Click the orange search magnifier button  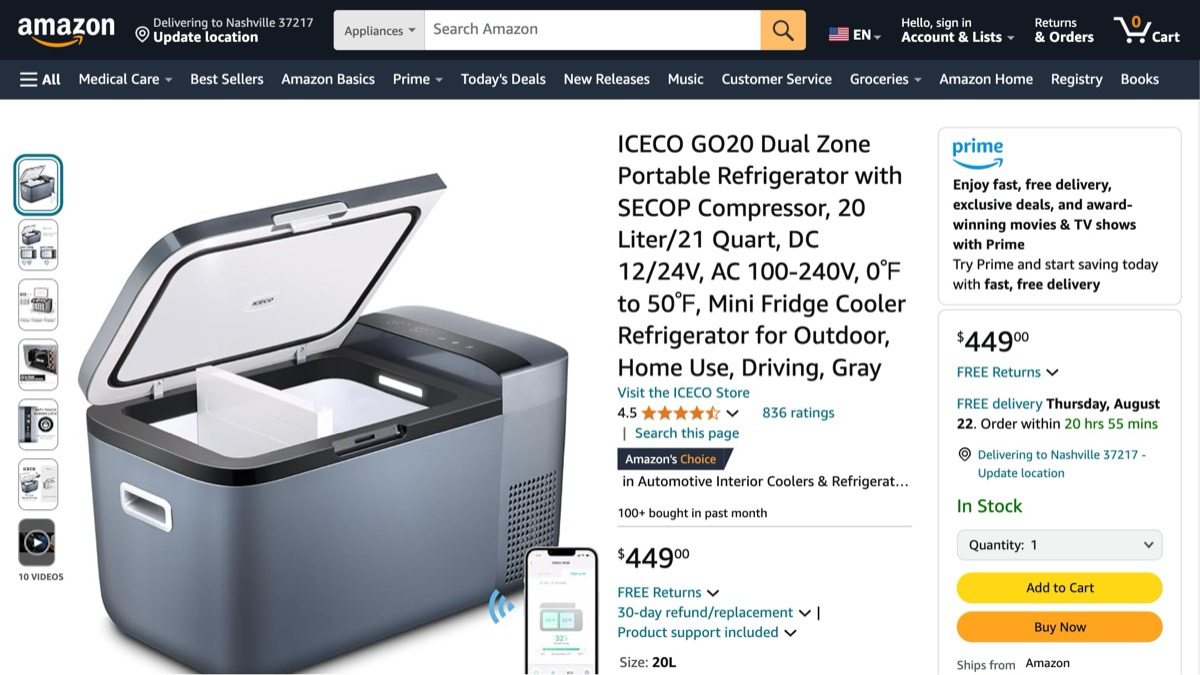click(x=783, y=30)
